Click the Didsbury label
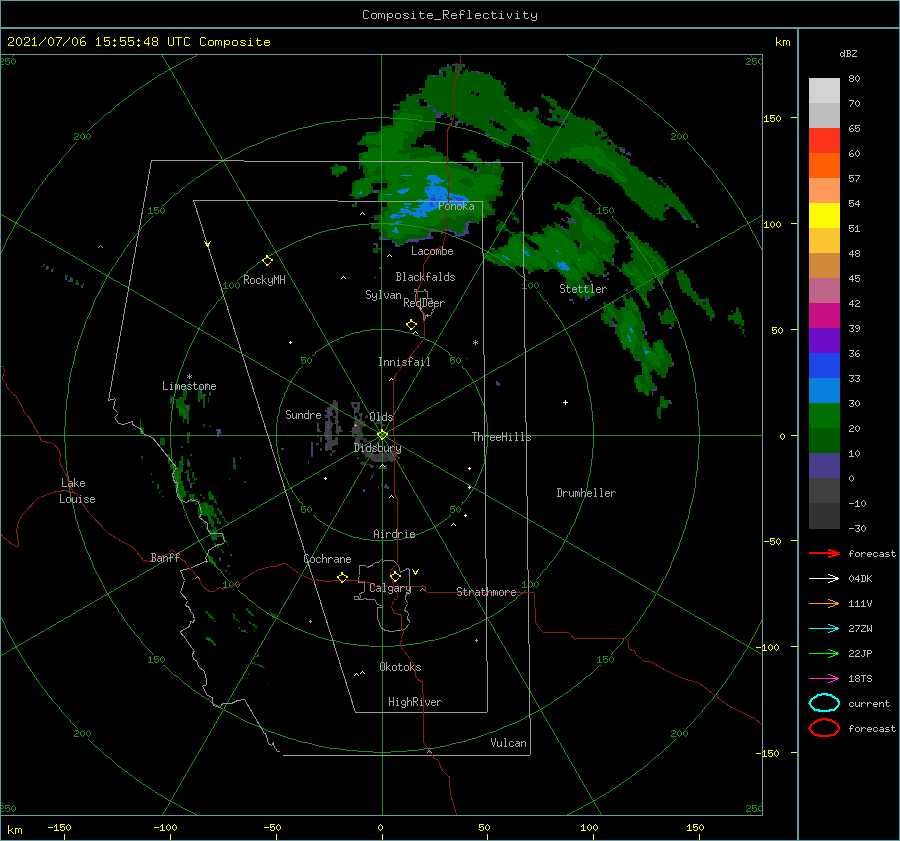Viewport: 900px width, 841px height. tap(377, 448)
